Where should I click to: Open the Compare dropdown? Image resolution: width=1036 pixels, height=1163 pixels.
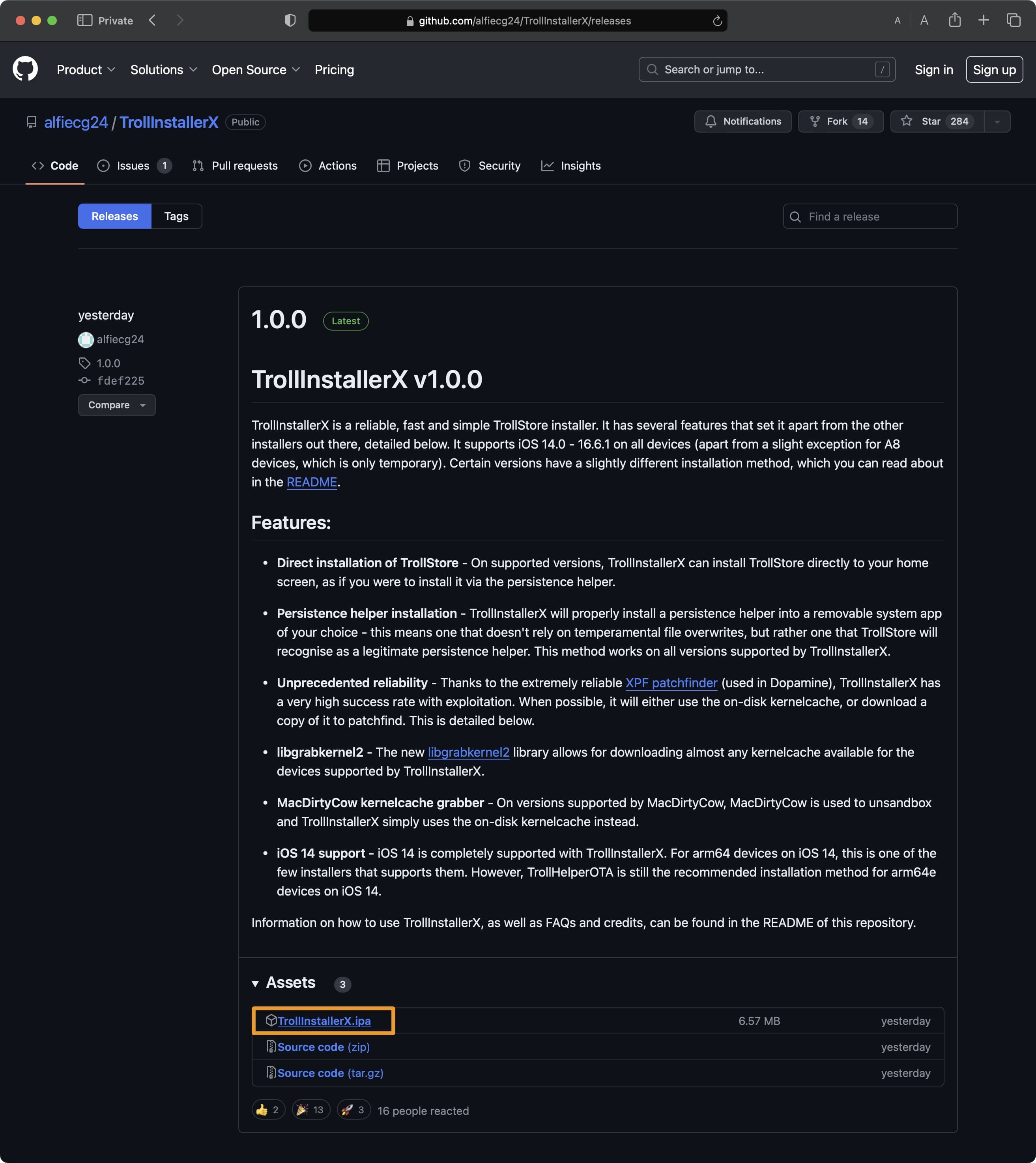click(x=117, y=405)
